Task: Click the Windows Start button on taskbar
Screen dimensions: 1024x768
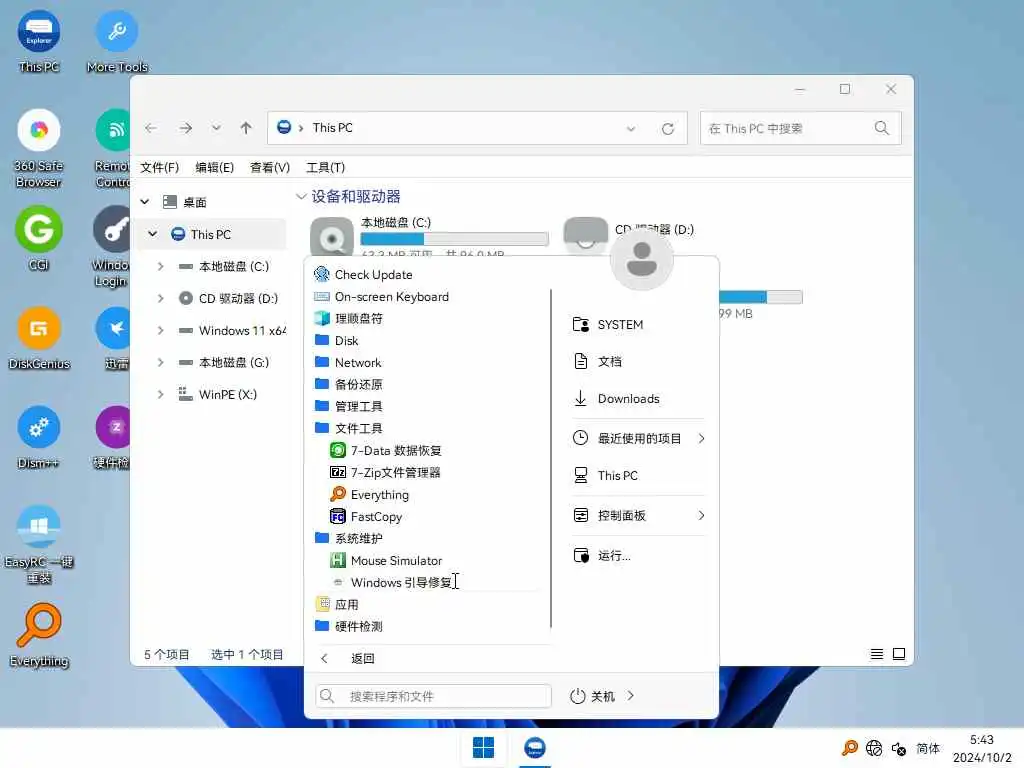Action: point(483,748)
